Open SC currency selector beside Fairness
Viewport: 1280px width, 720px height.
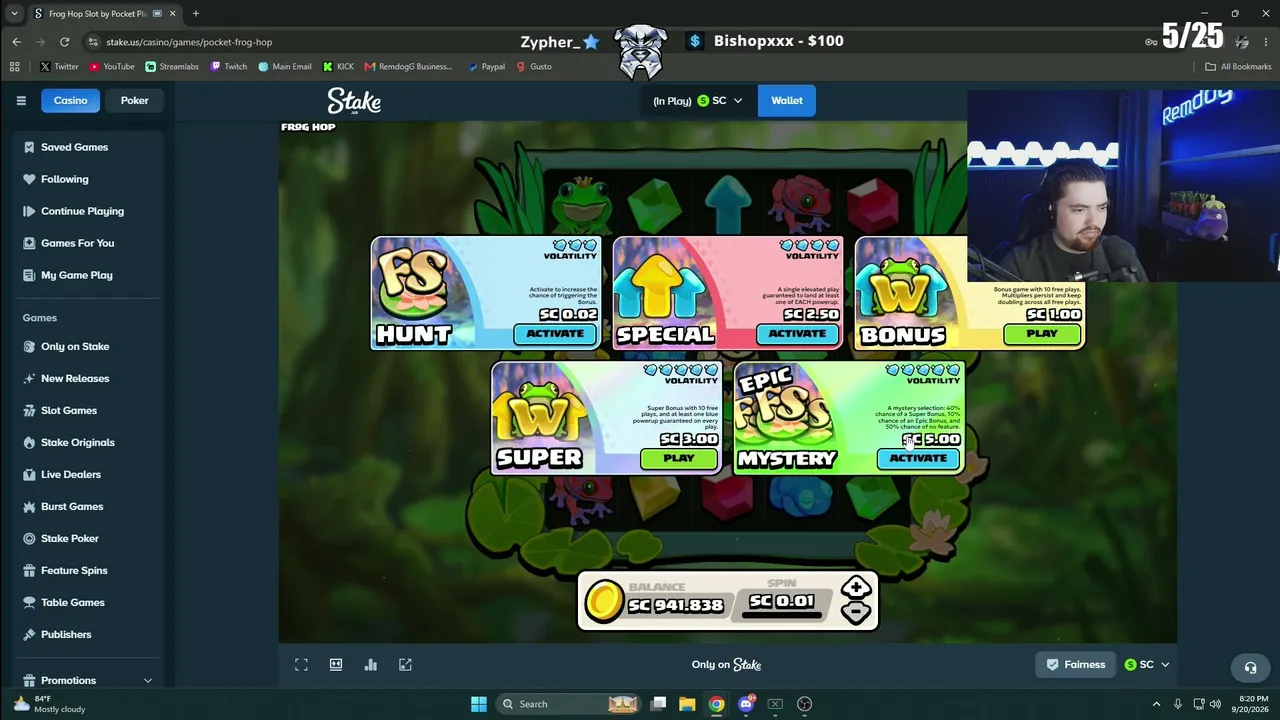click(1147, 665)
